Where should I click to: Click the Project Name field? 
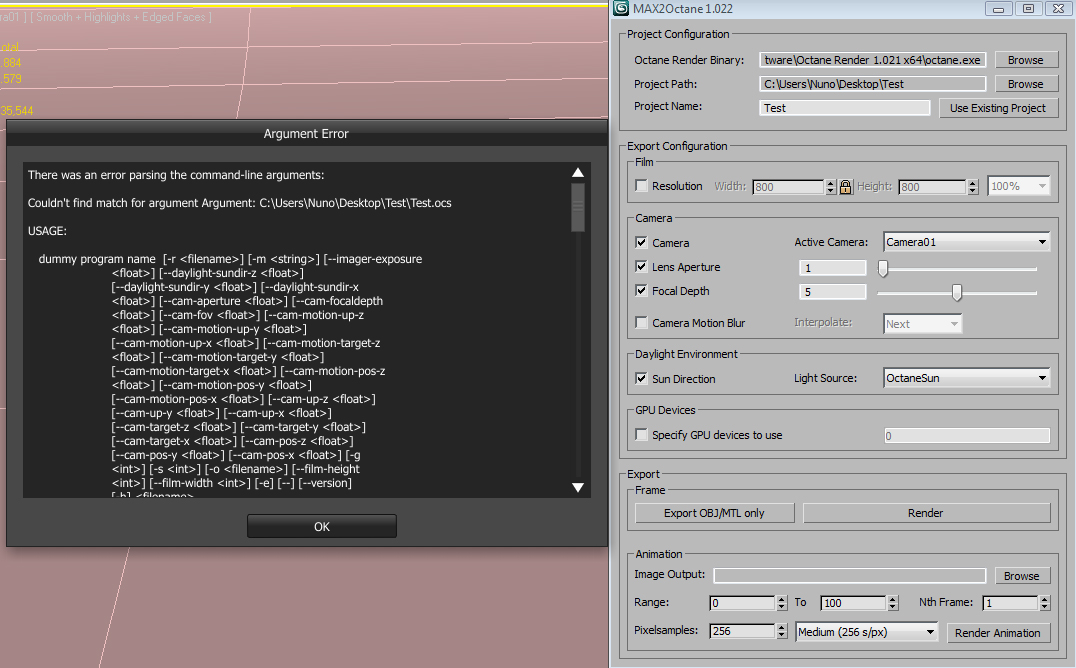(844, 108)
